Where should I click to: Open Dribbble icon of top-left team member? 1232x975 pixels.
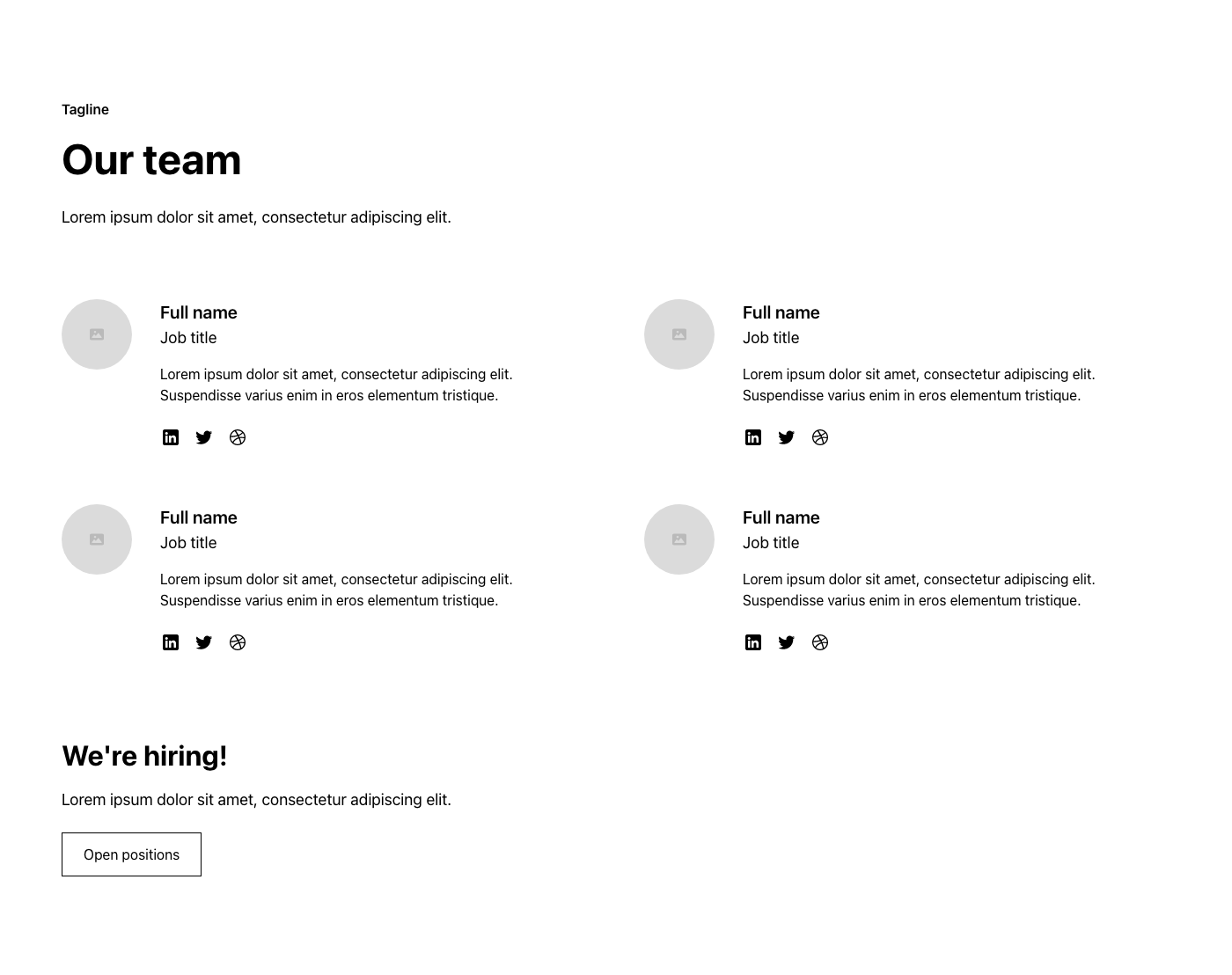(x=238, y=437)
